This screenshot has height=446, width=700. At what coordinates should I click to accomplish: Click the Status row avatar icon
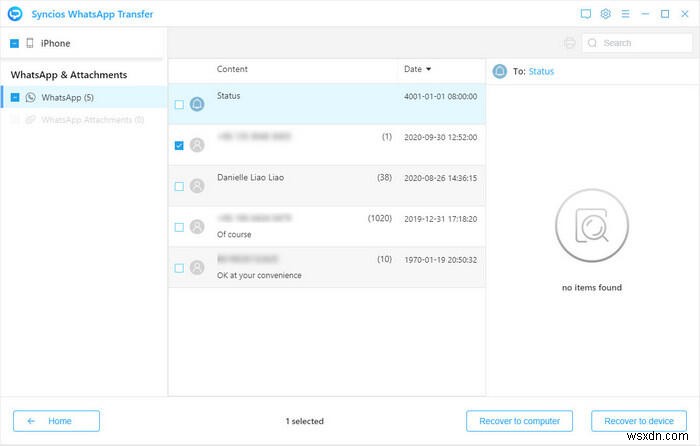click(197, 104)
